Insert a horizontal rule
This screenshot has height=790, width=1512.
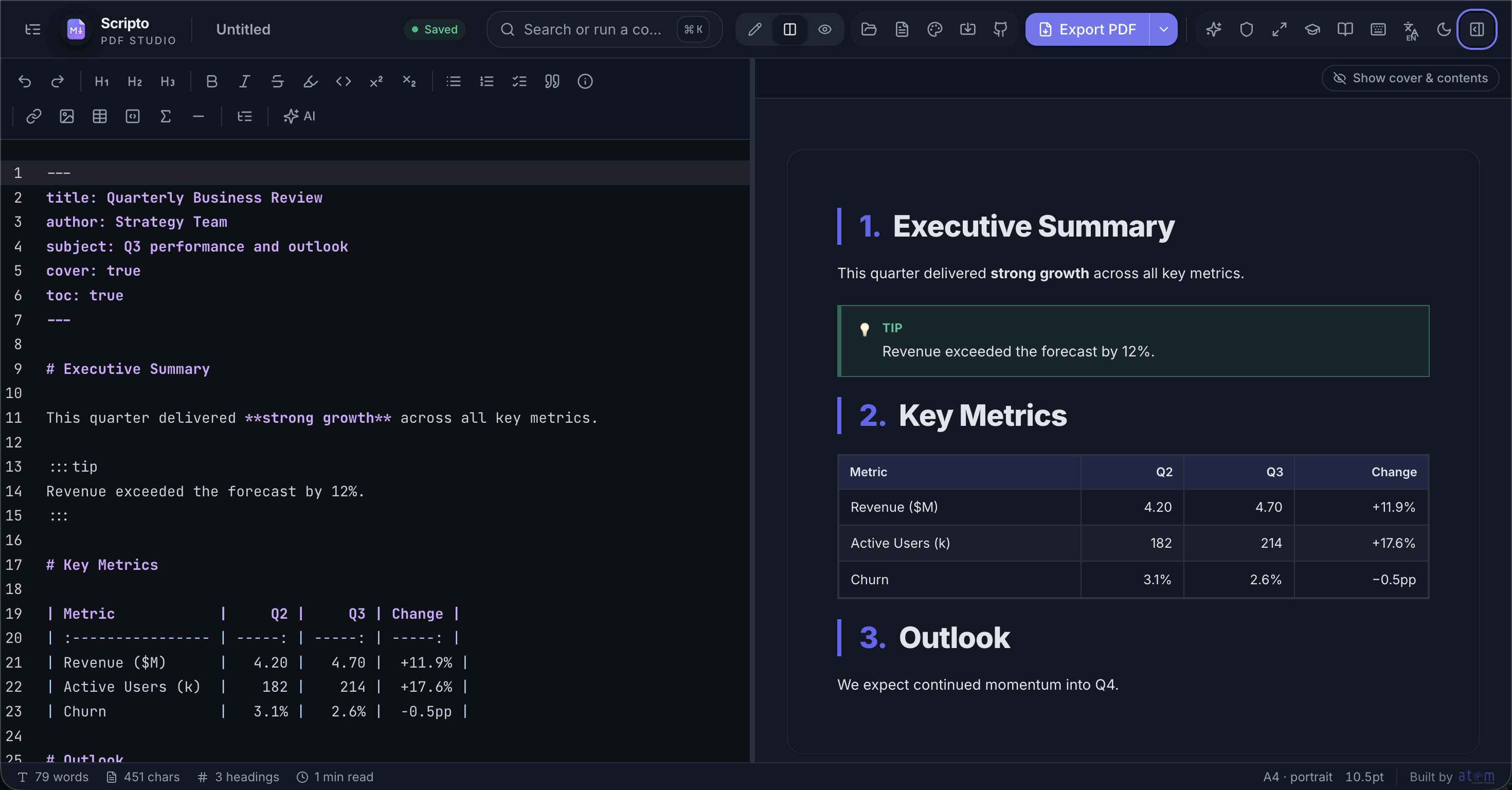click(199, 116)
